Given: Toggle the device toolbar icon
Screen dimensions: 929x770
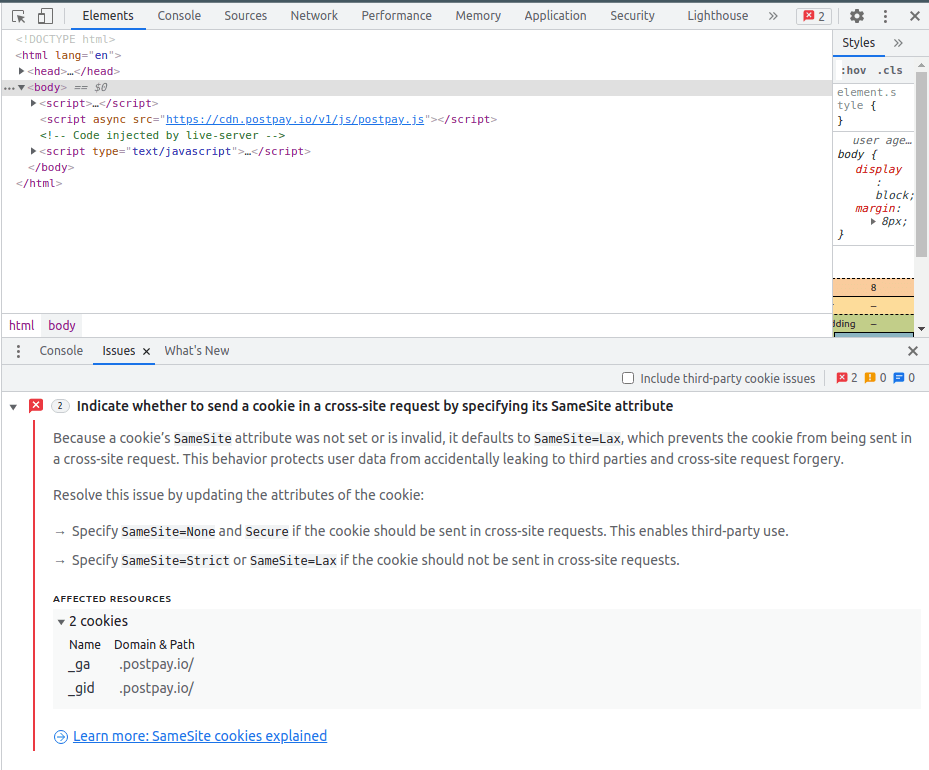Looking at the screenshot, I should [x=45, y=16].
